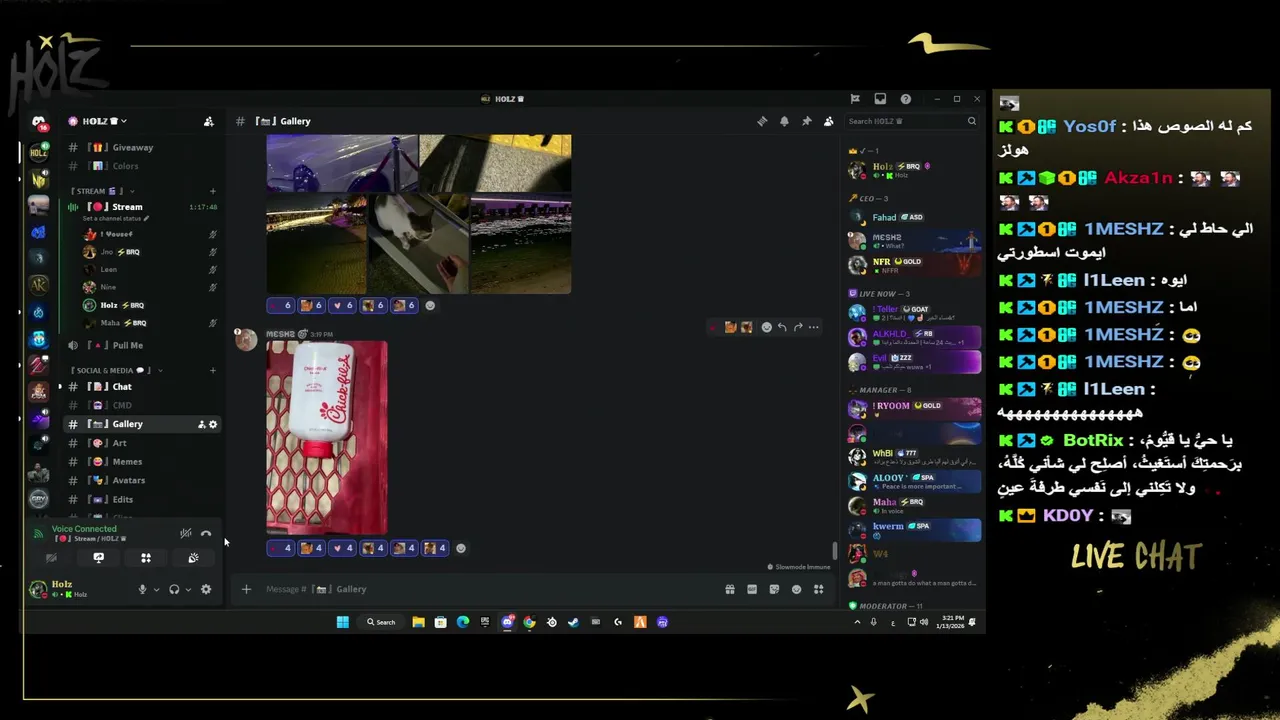The width and height of the screenshot is (1280, 720).
Task: Start an activity in voice panel
Action: (146, 558)
